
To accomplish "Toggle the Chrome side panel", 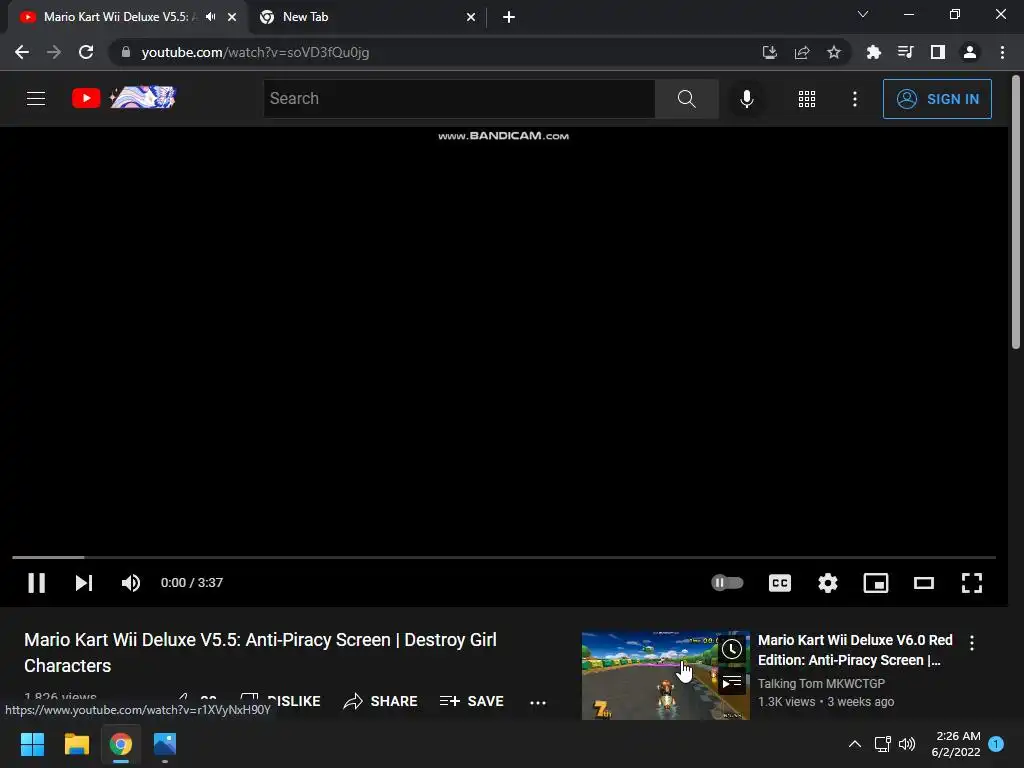I will tap(938, 52).
